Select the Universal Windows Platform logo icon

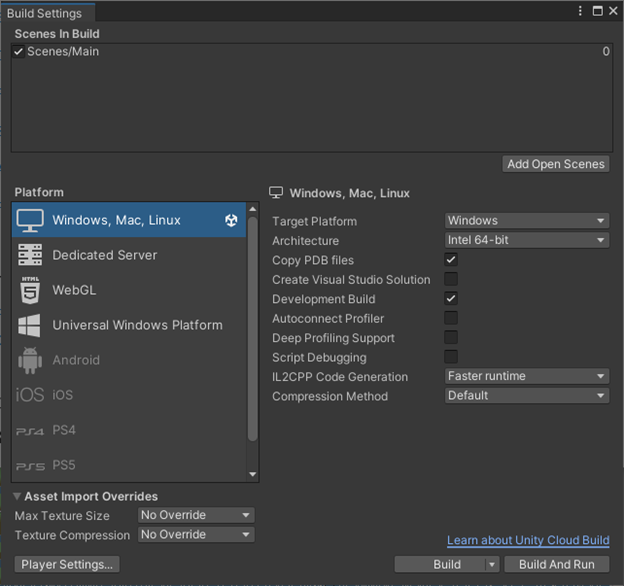point(30,325)
